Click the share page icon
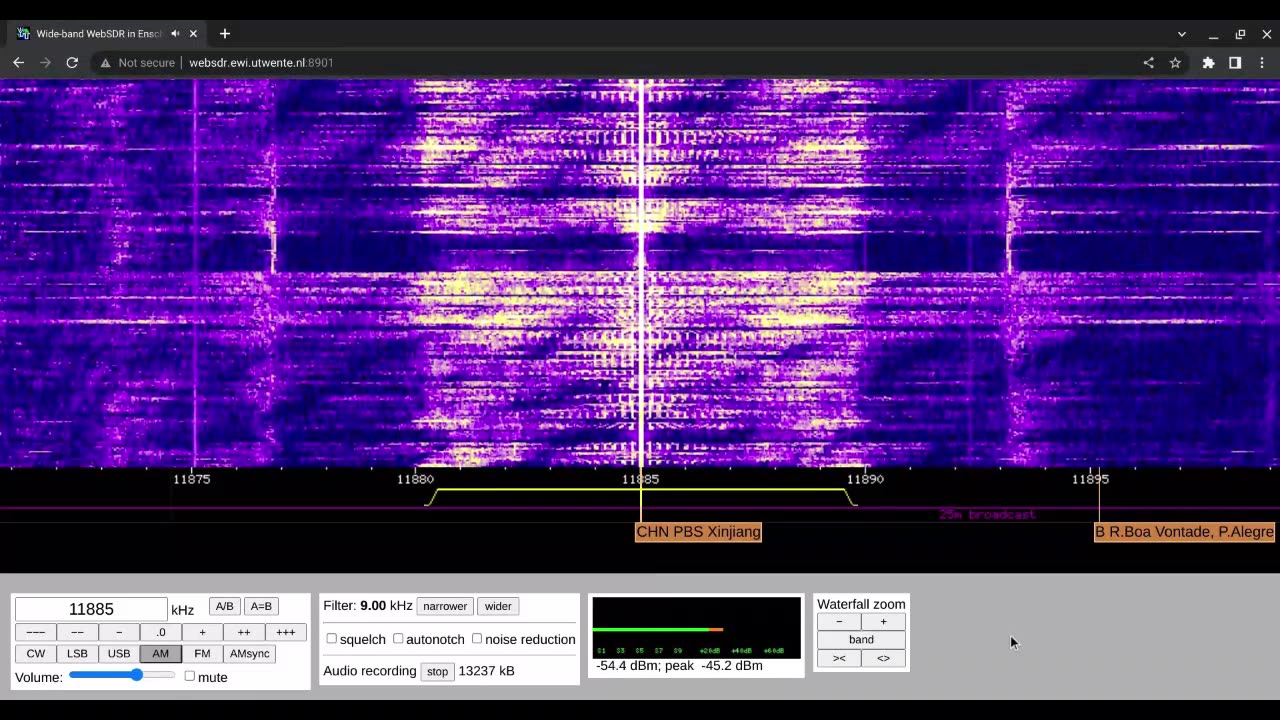The width and height of the screenshot is (1280, 720). [1148, 62]
